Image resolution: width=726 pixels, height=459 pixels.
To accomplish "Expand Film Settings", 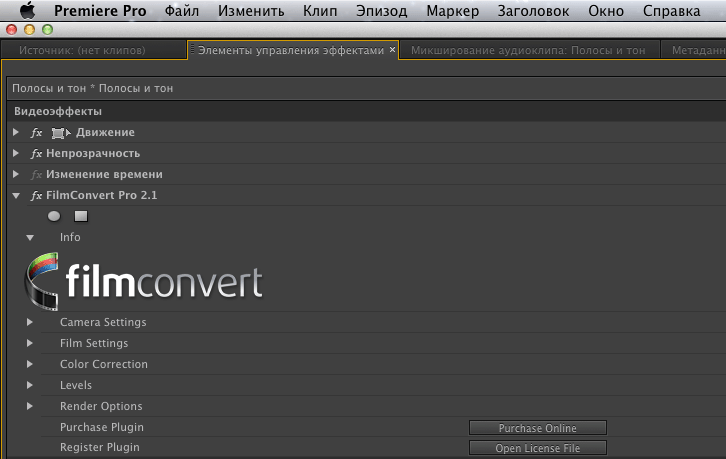I will click(x=30, y=343).
